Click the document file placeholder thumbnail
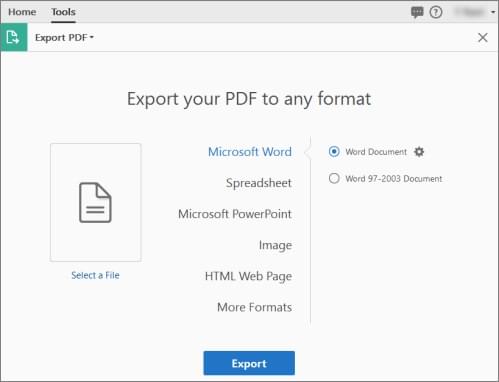The image size is (499, 382). (x=96, y=202)
